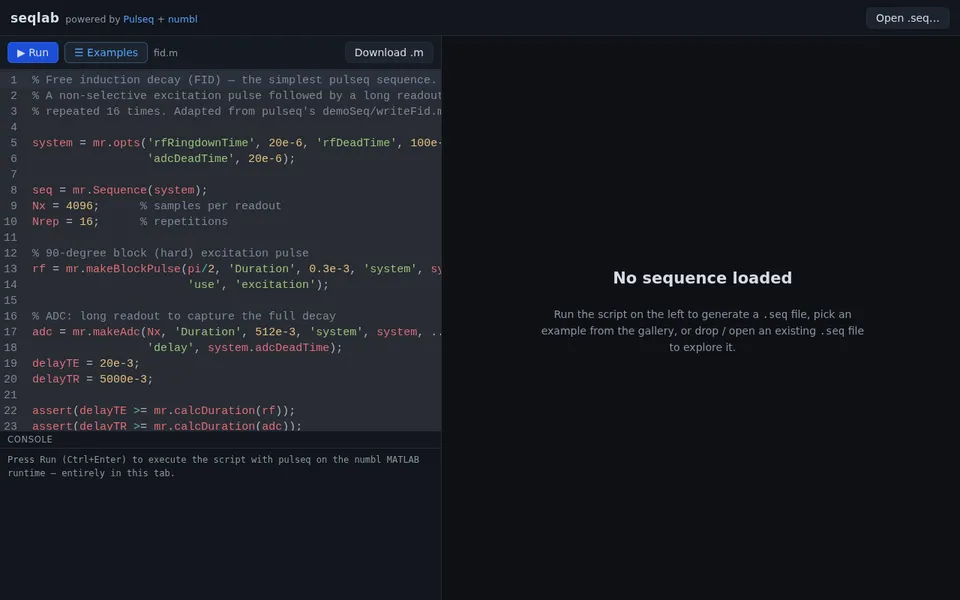Image resolution: width=960 pixels, height=600 pixels.
Task: Click line number 20 in gutter
Action: pos(10,379)
